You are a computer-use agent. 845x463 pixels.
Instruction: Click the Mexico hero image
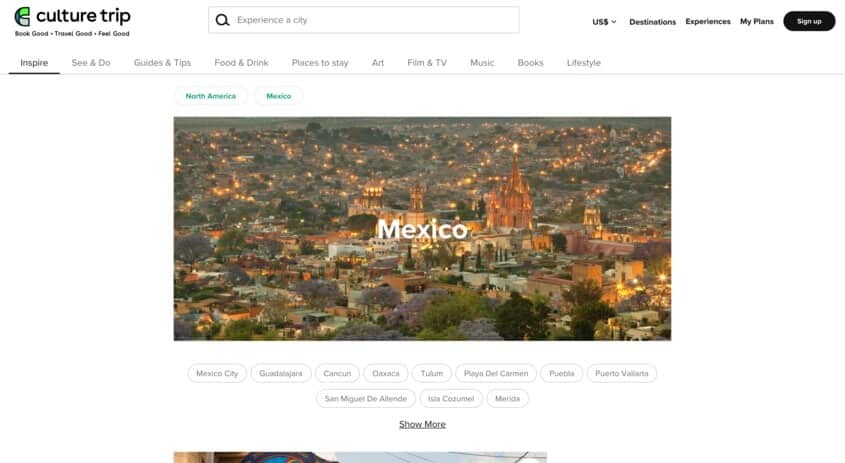422,229
